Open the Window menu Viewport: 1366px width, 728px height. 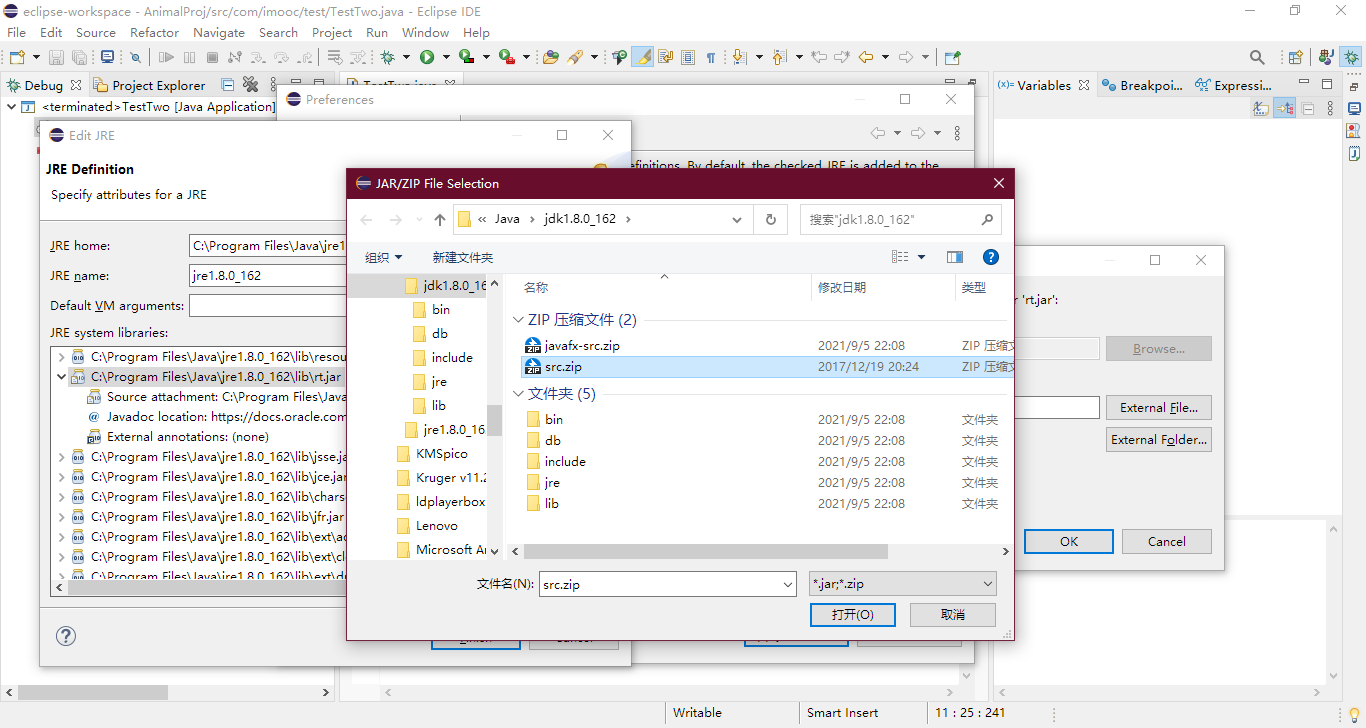tap(426, 32)
